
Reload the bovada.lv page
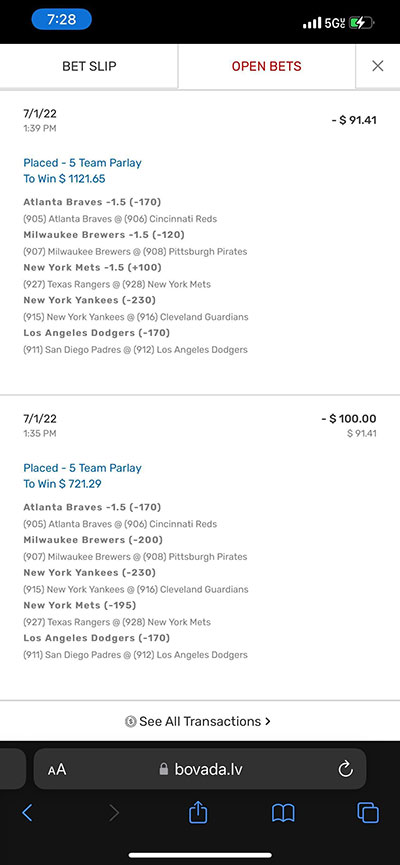(345, 769)
